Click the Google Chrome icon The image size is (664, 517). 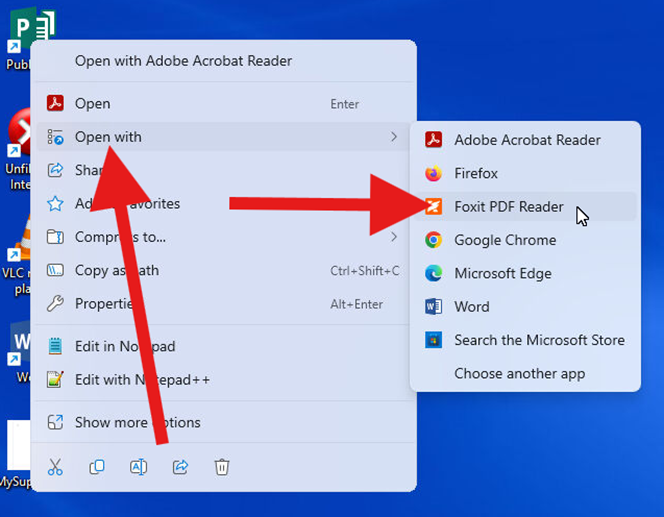pyautogui.click(x=433, y=240)
